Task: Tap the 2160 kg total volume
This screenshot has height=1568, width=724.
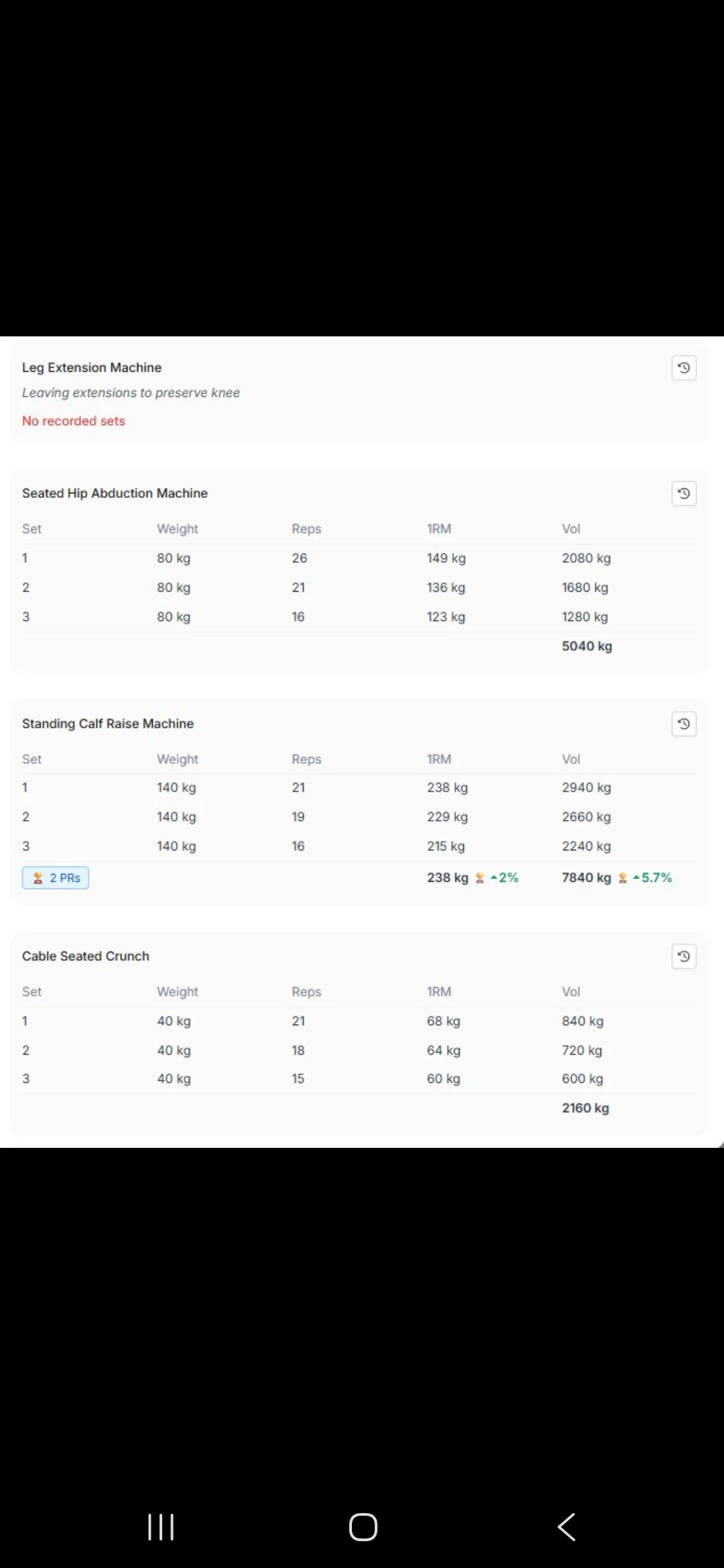Action: pos(586,1108)
